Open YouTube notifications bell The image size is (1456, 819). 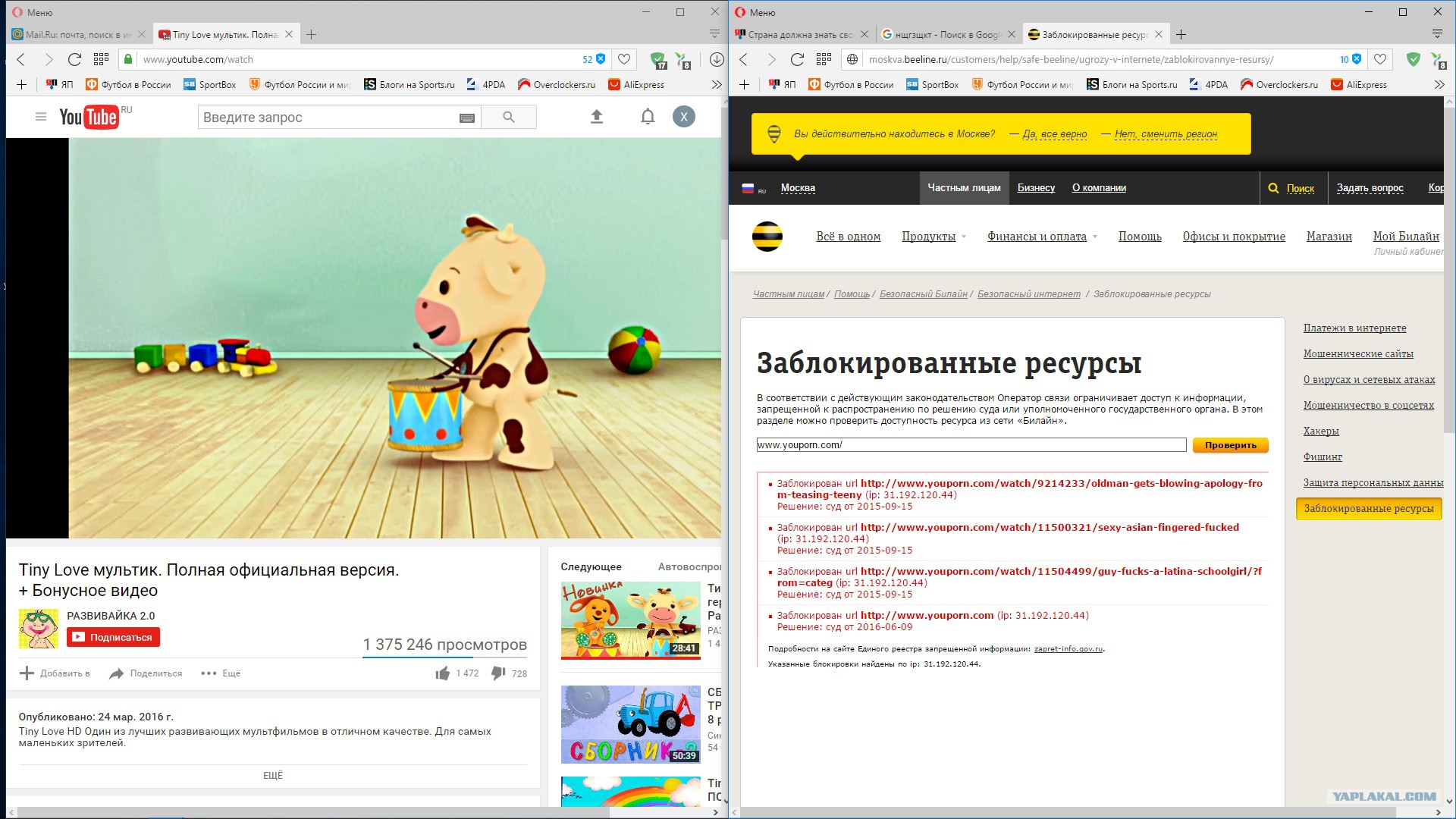(x=648, y=117)
